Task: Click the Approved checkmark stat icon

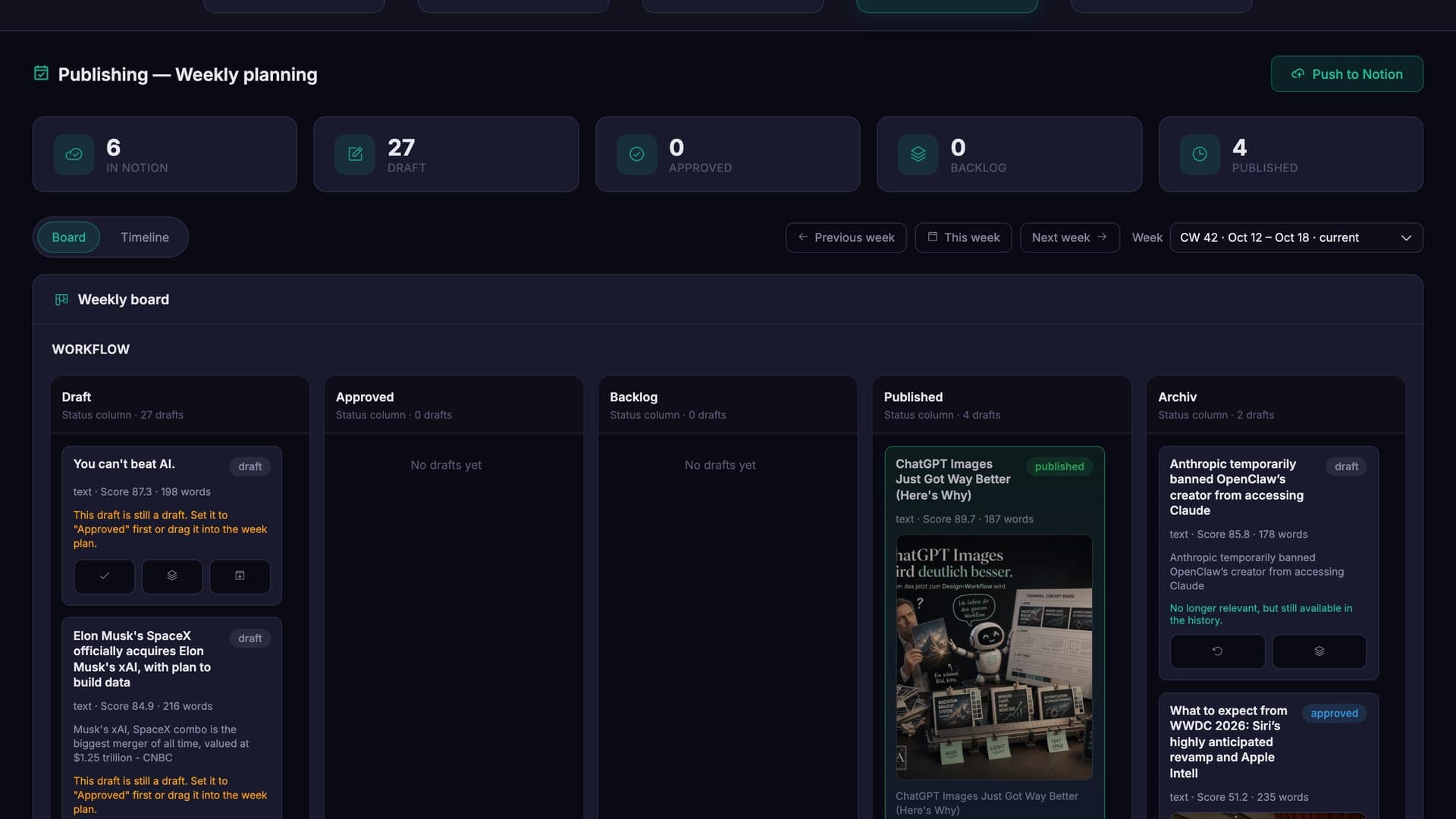Action: [637, 154]
